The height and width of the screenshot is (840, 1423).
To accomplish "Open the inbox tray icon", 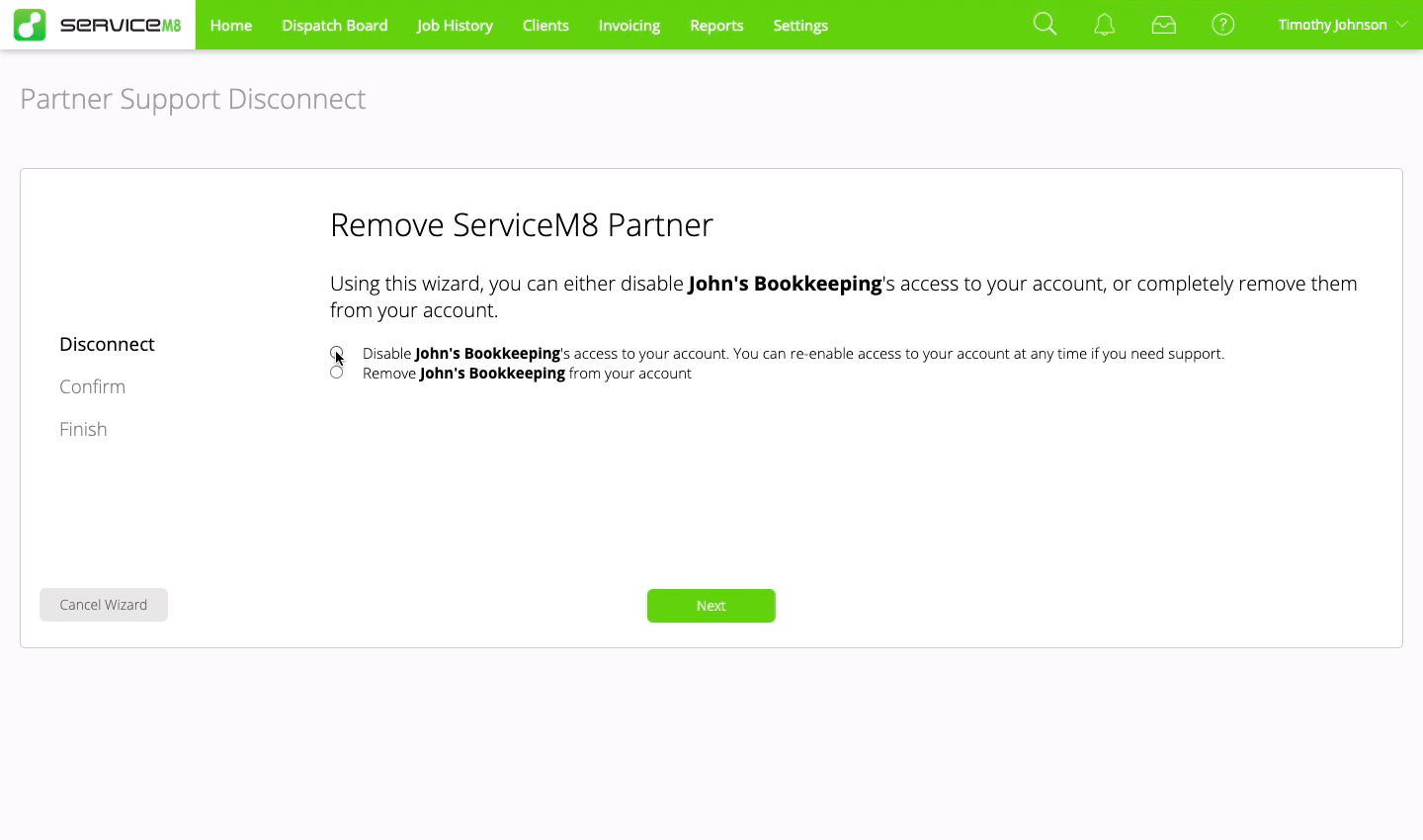I will tap(1163, 25).
